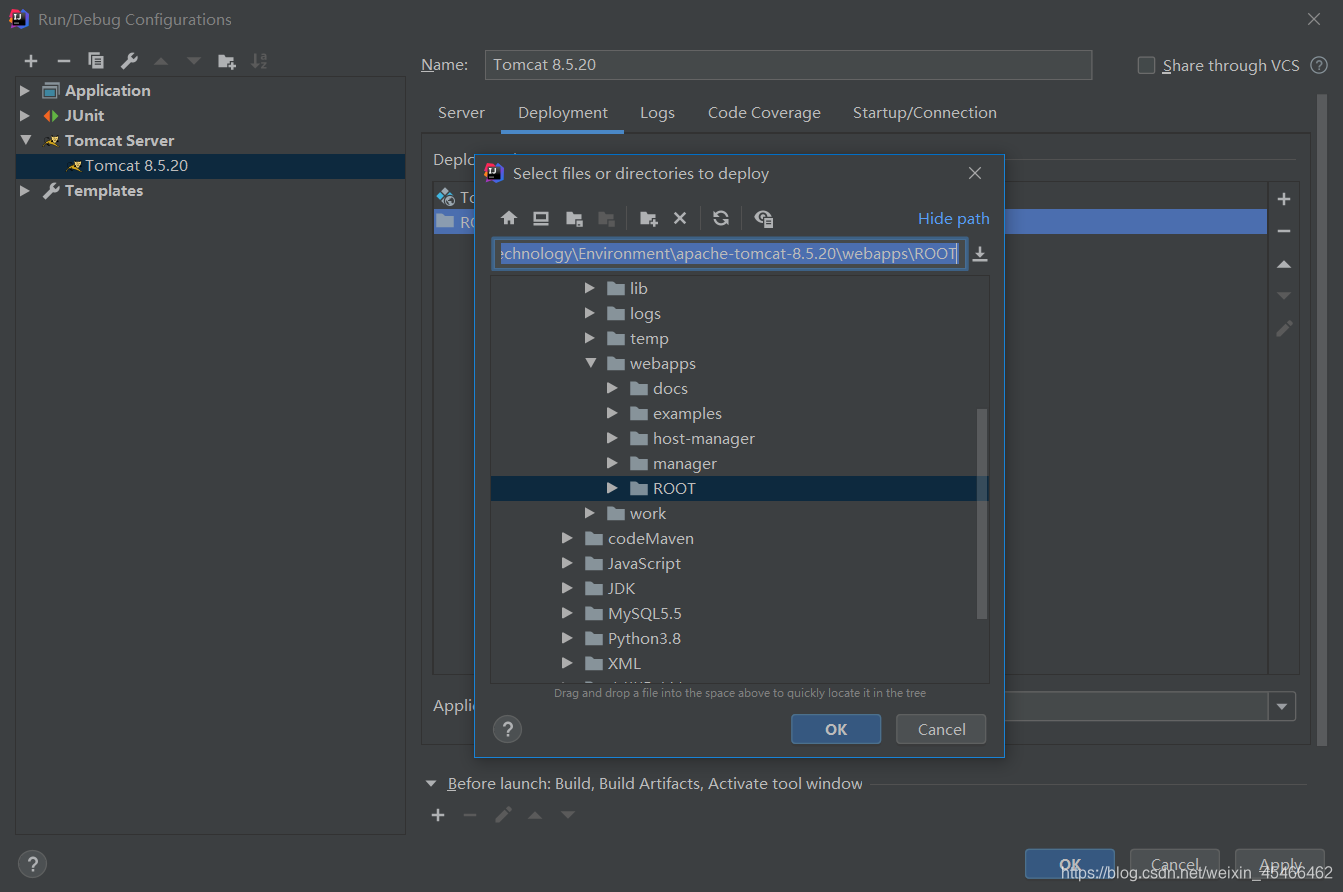Click the Project directory icon

[x=574, y=218]
